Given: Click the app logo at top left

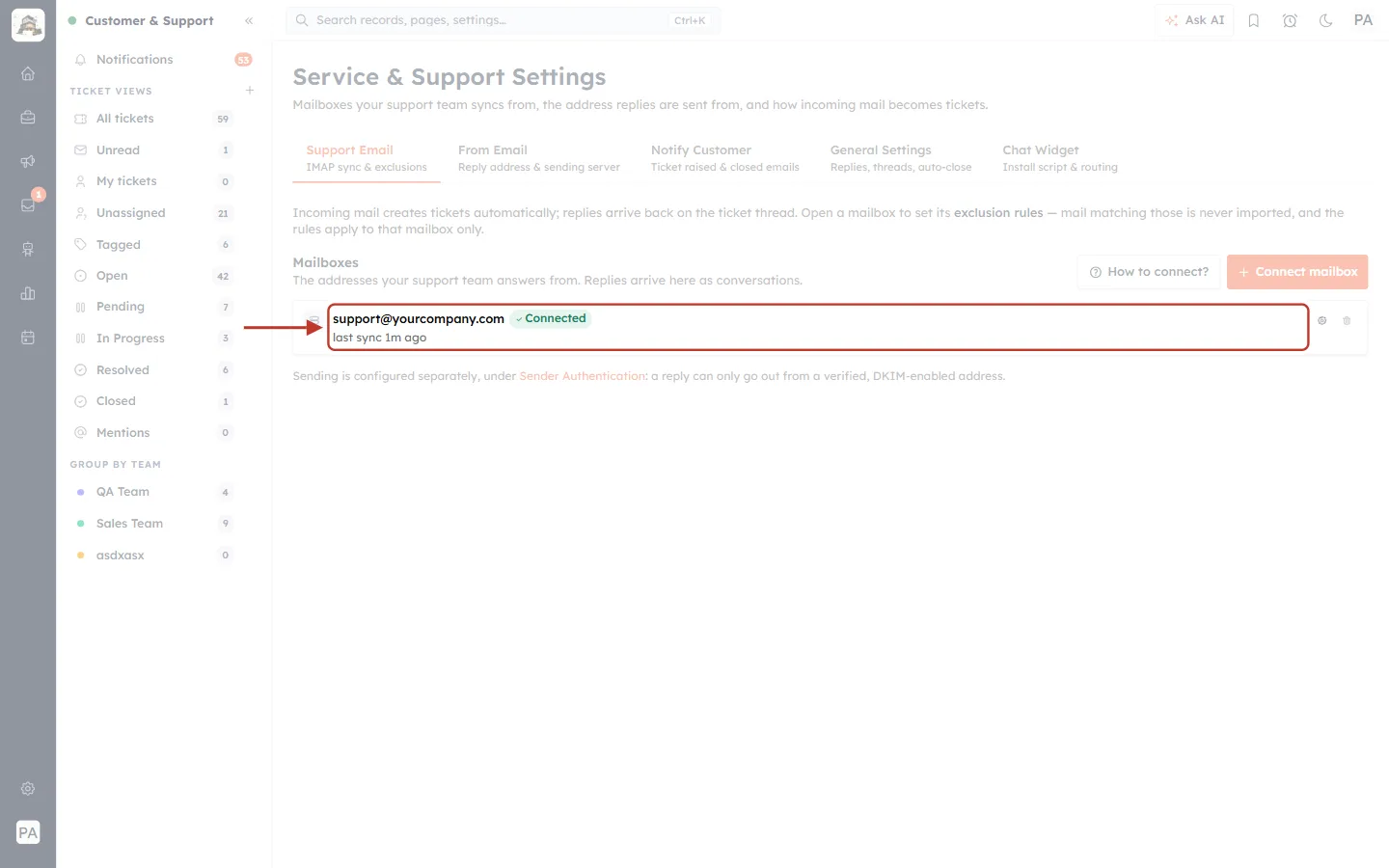Looking at the screenshot, I should point(28,25).
